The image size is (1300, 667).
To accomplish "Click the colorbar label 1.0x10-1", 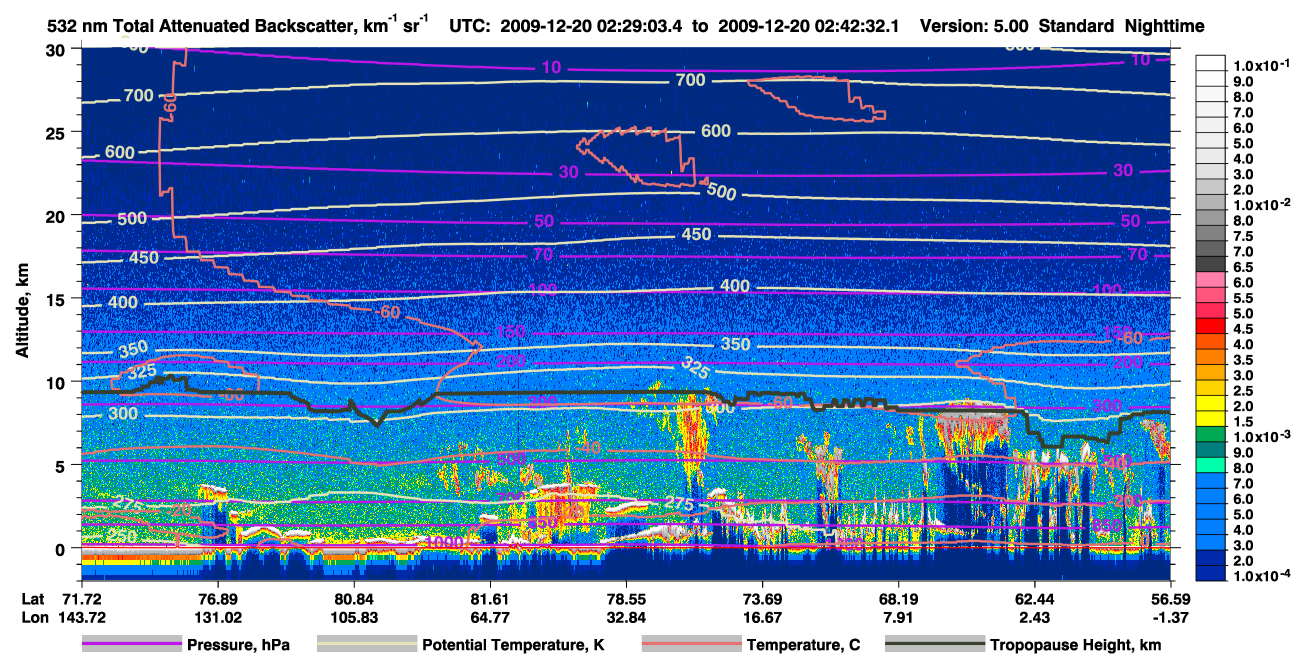I will coord(1264,64).
